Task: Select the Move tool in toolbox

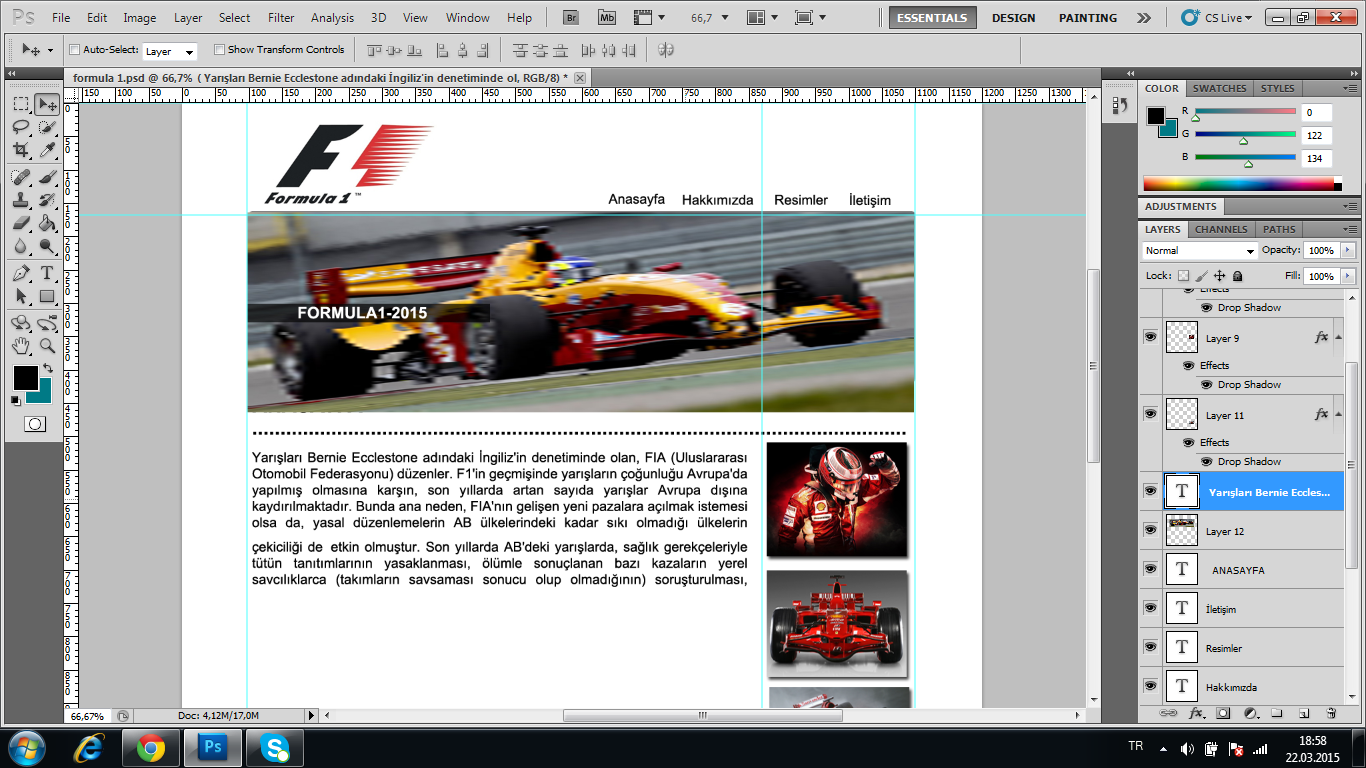Action: point(47,104)
